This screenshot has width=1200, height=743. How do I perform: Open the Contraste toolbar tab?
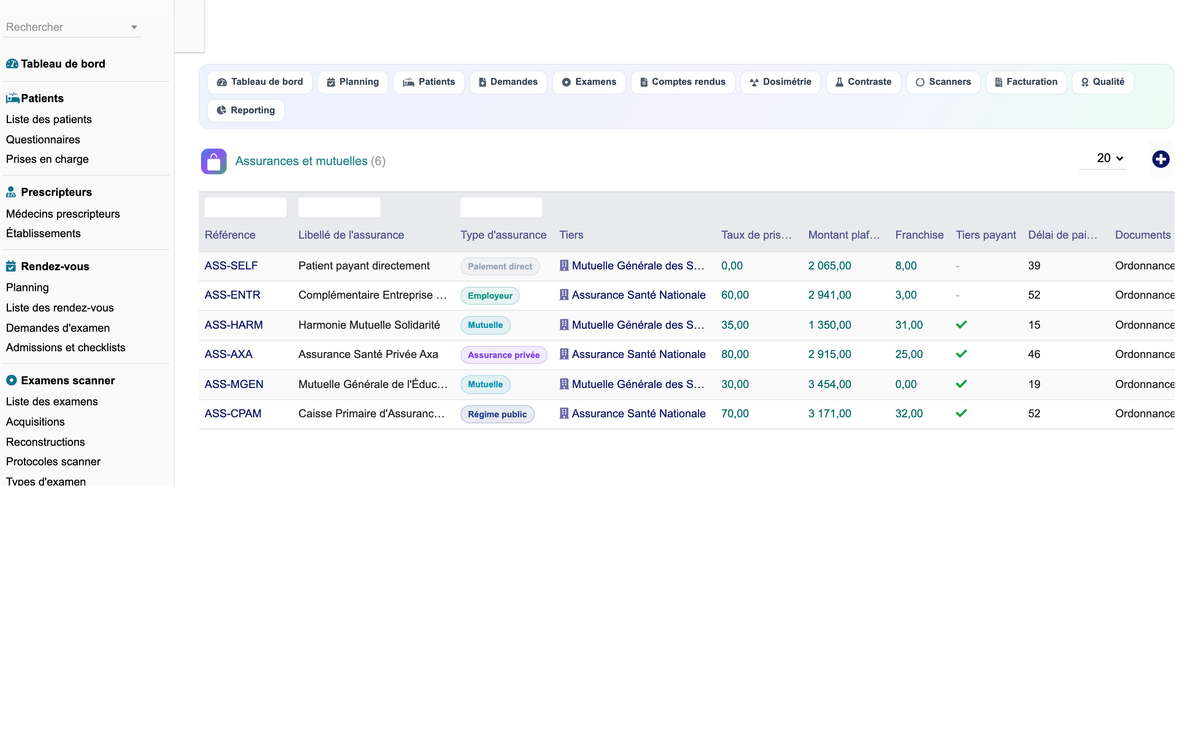(x=864, y=82)
